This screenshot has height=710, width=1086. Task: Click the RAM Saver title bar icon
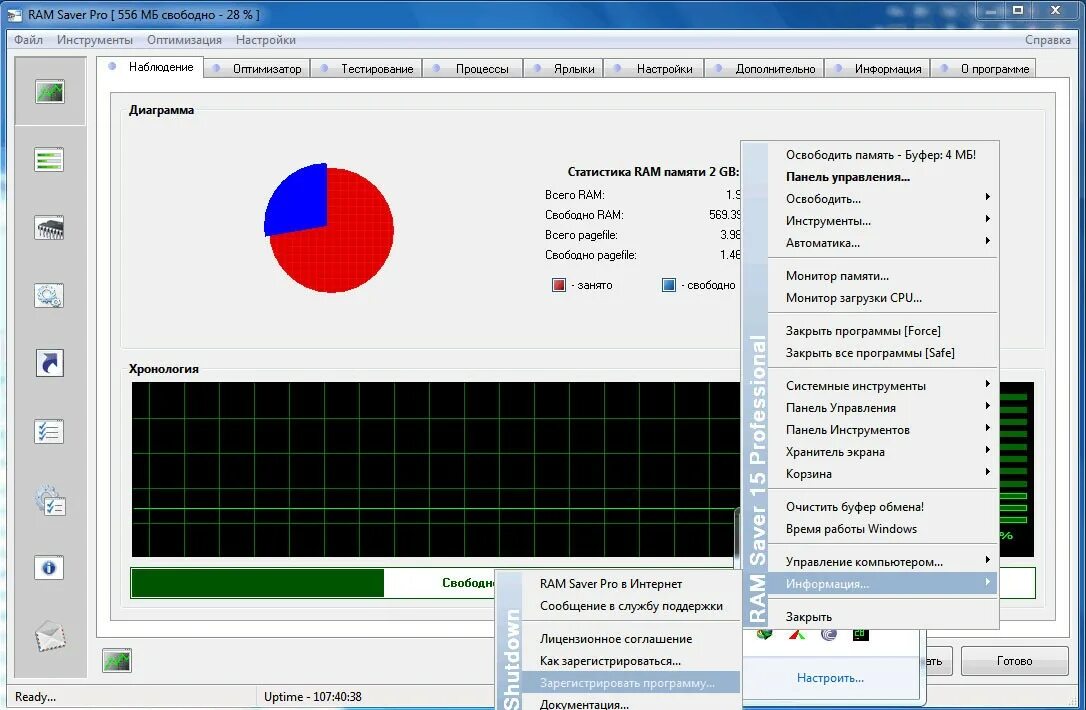coord(15,15)
